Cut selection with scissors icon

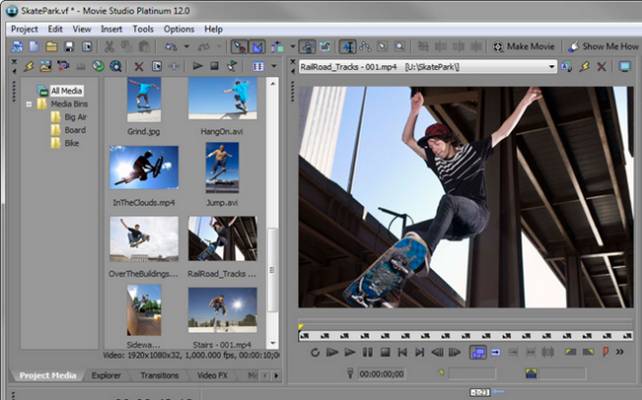(109, 46)
